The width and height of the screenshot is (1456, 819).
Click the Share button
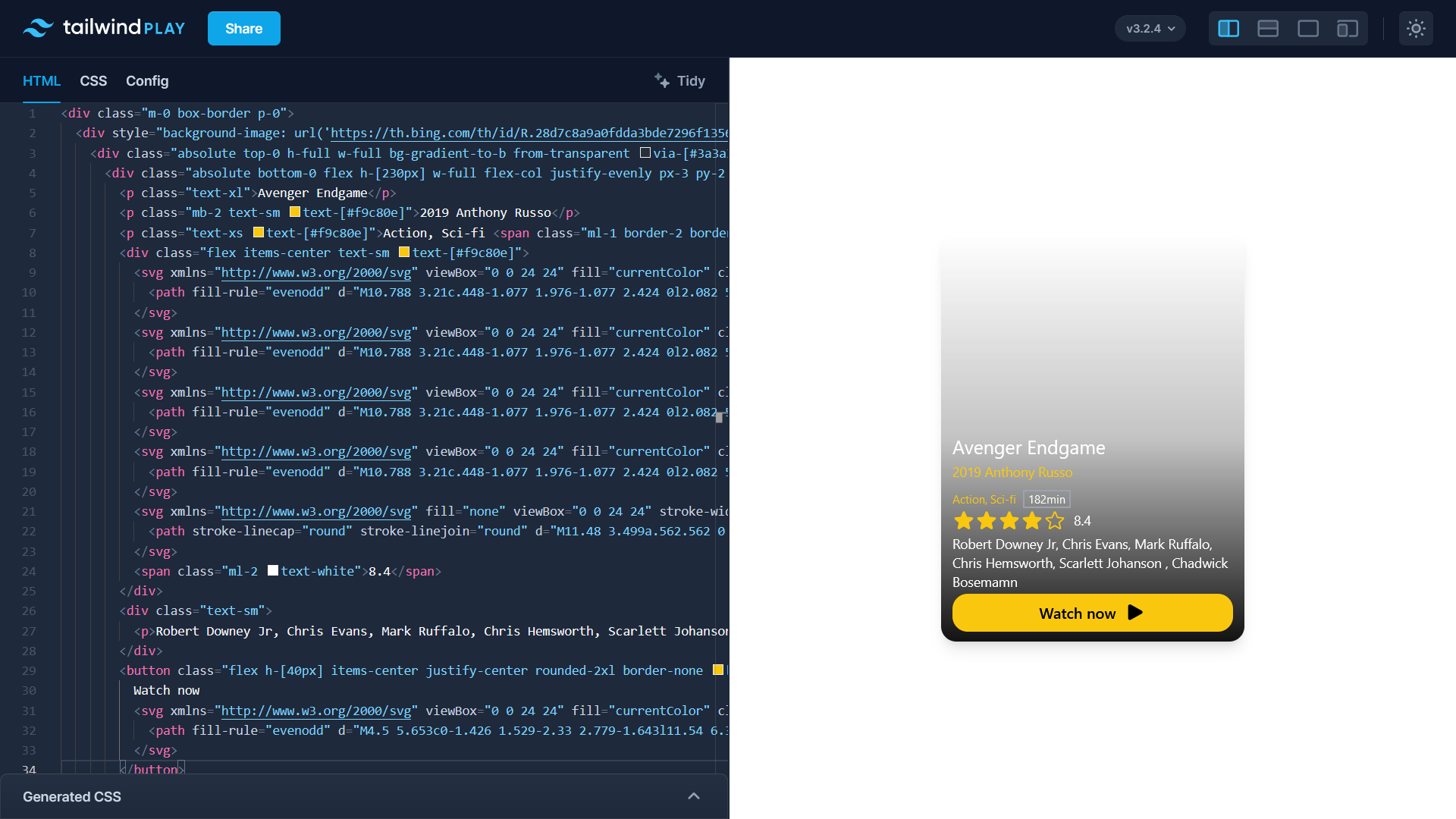click(x=243, y=28)
